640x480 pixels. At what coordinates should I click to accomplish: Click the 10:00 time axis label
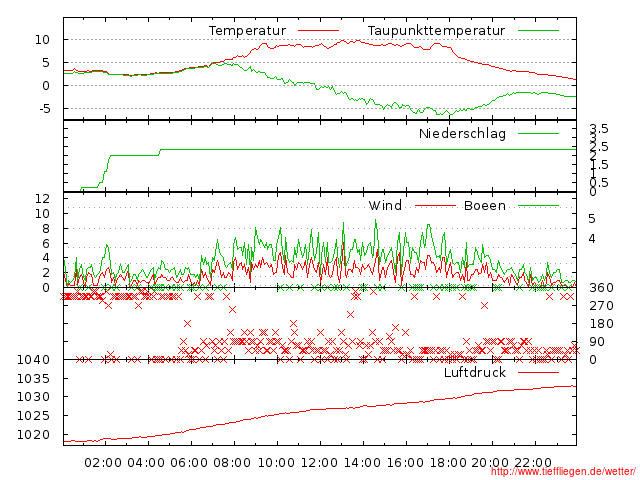click(276, 463)
